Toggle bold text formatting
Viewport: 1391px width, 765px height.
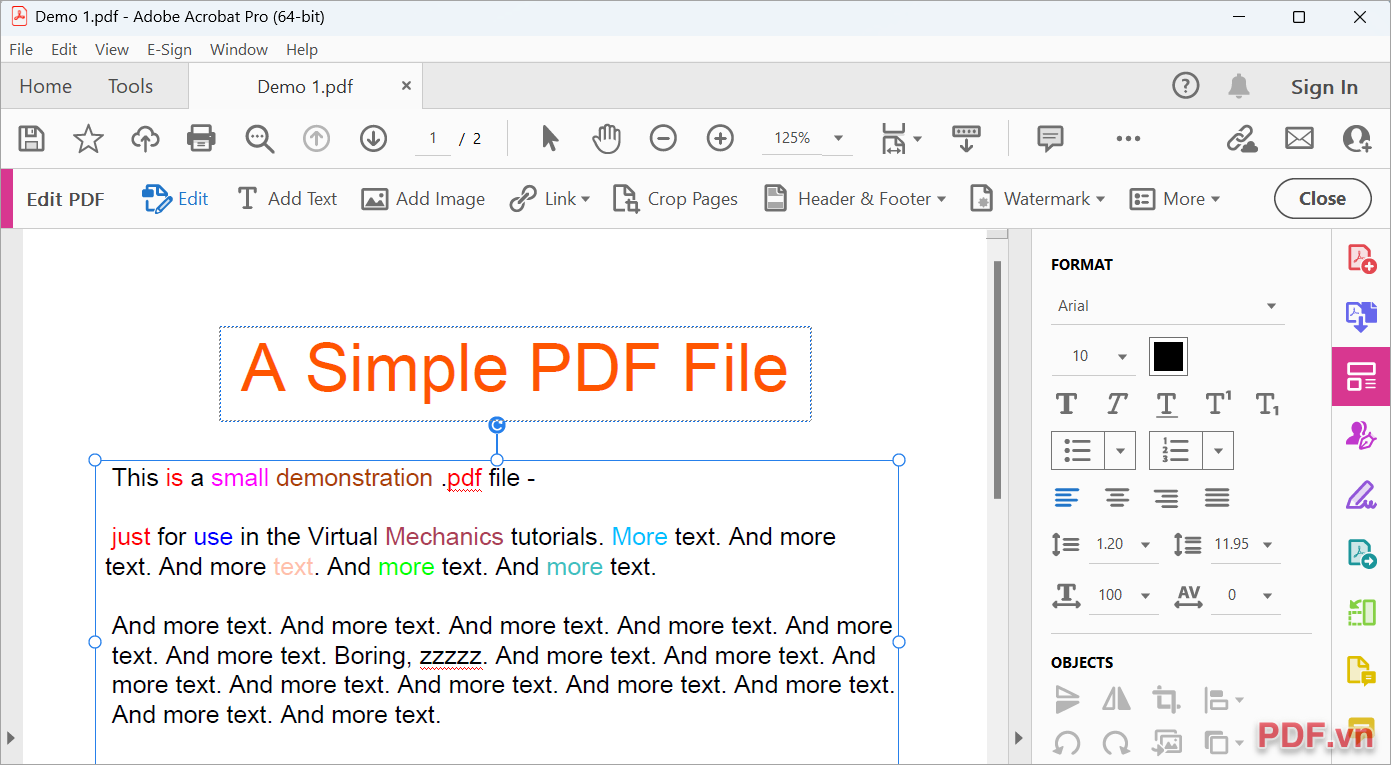point(1067,404)
